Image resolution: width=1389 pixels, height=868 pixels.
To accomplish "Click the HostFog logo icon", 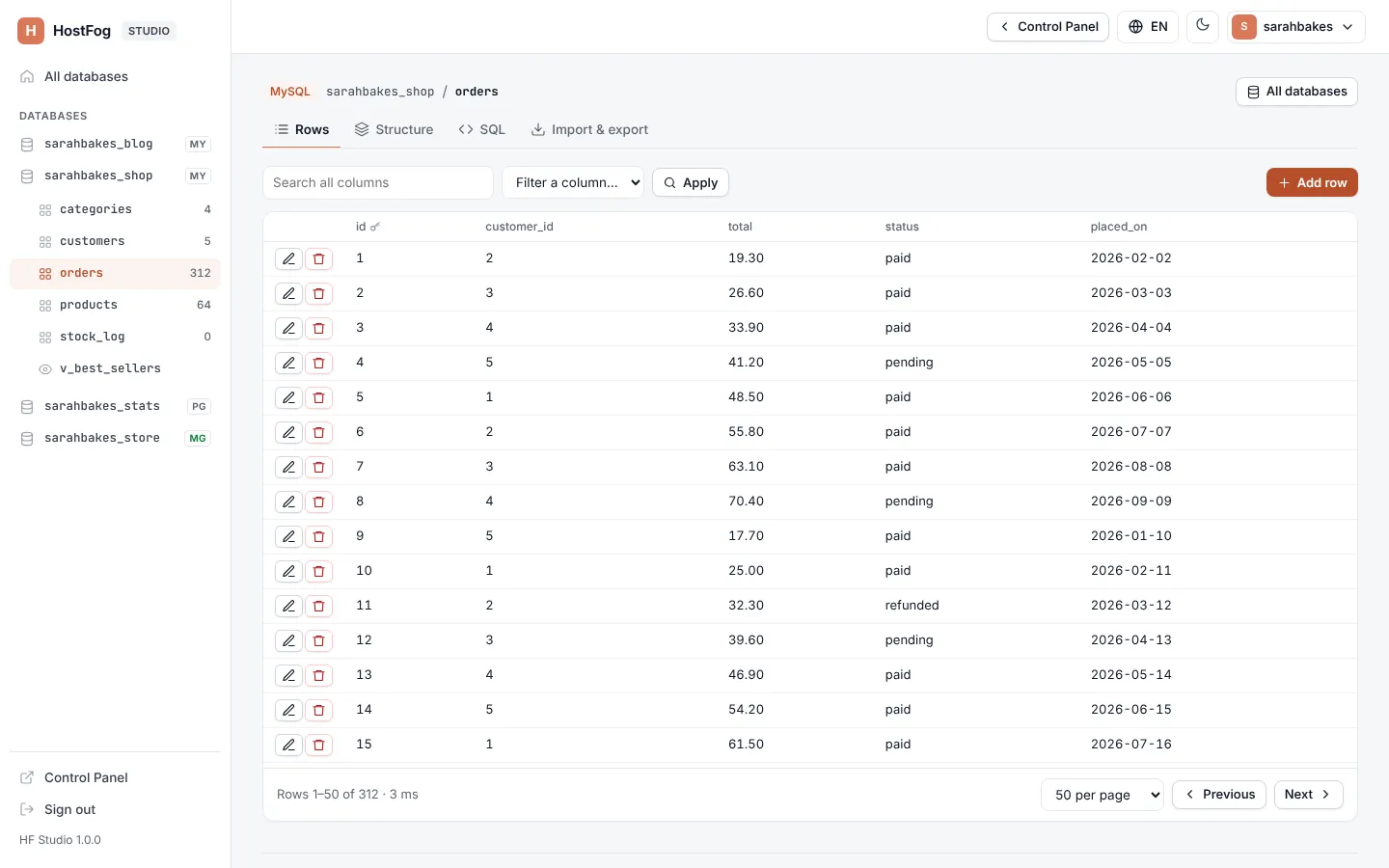I will [31, 31].
